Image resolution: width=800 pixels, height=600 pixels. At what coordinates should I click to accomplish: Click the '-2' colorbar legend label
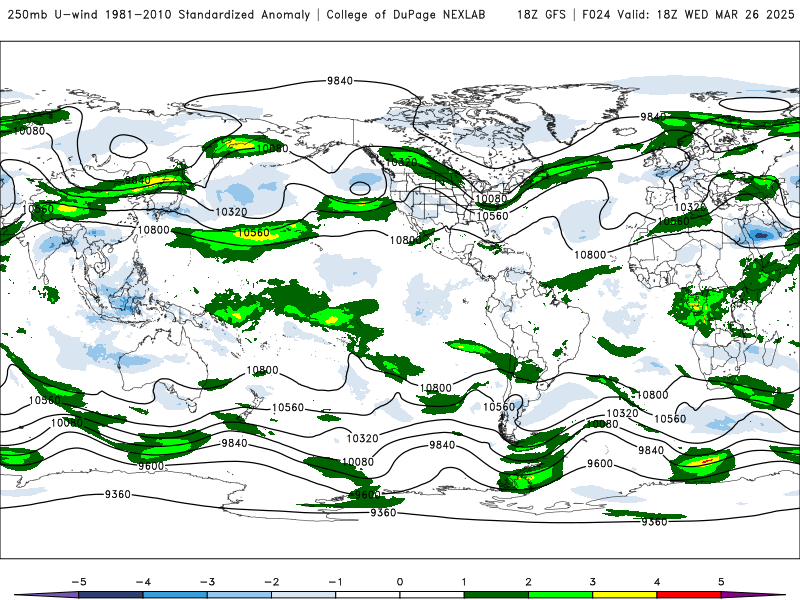click(x=271, y=582)
